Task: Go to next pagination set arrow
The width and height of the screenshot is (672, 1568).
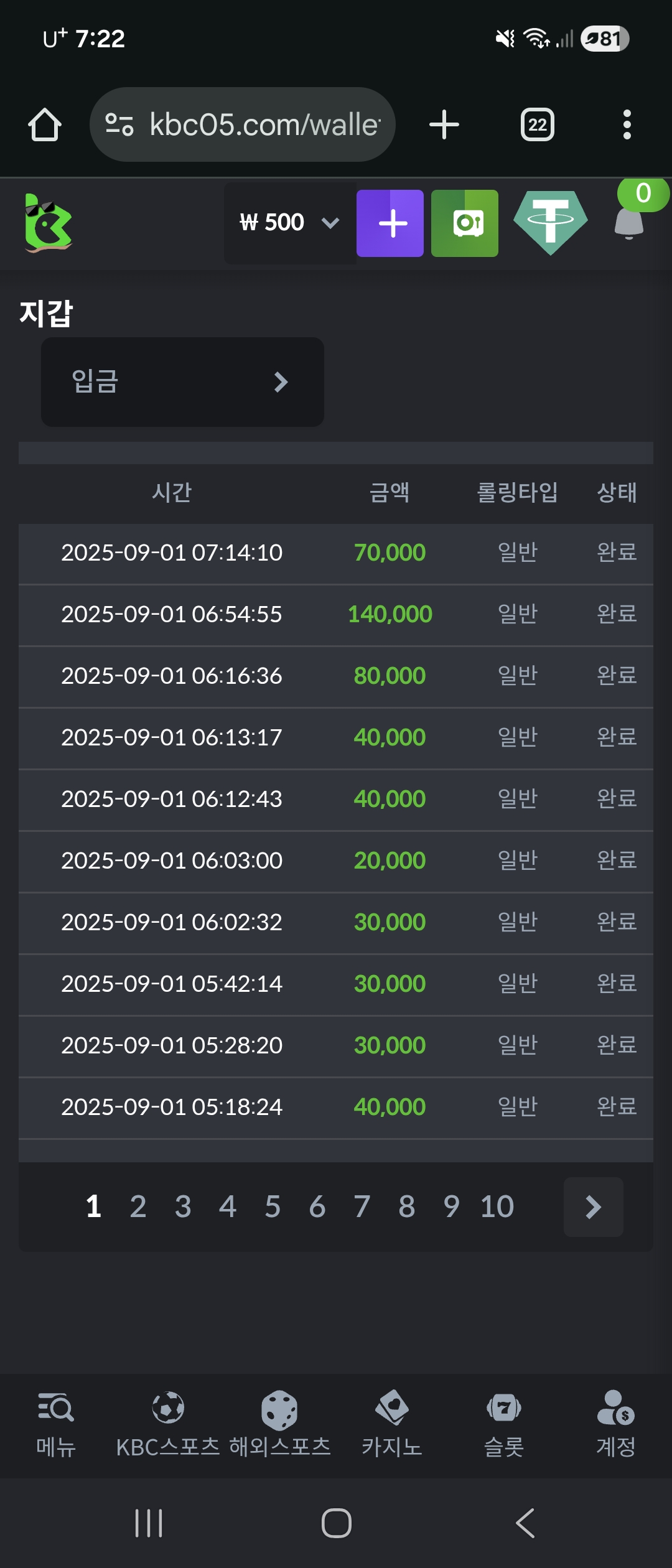Action: 593,1206
